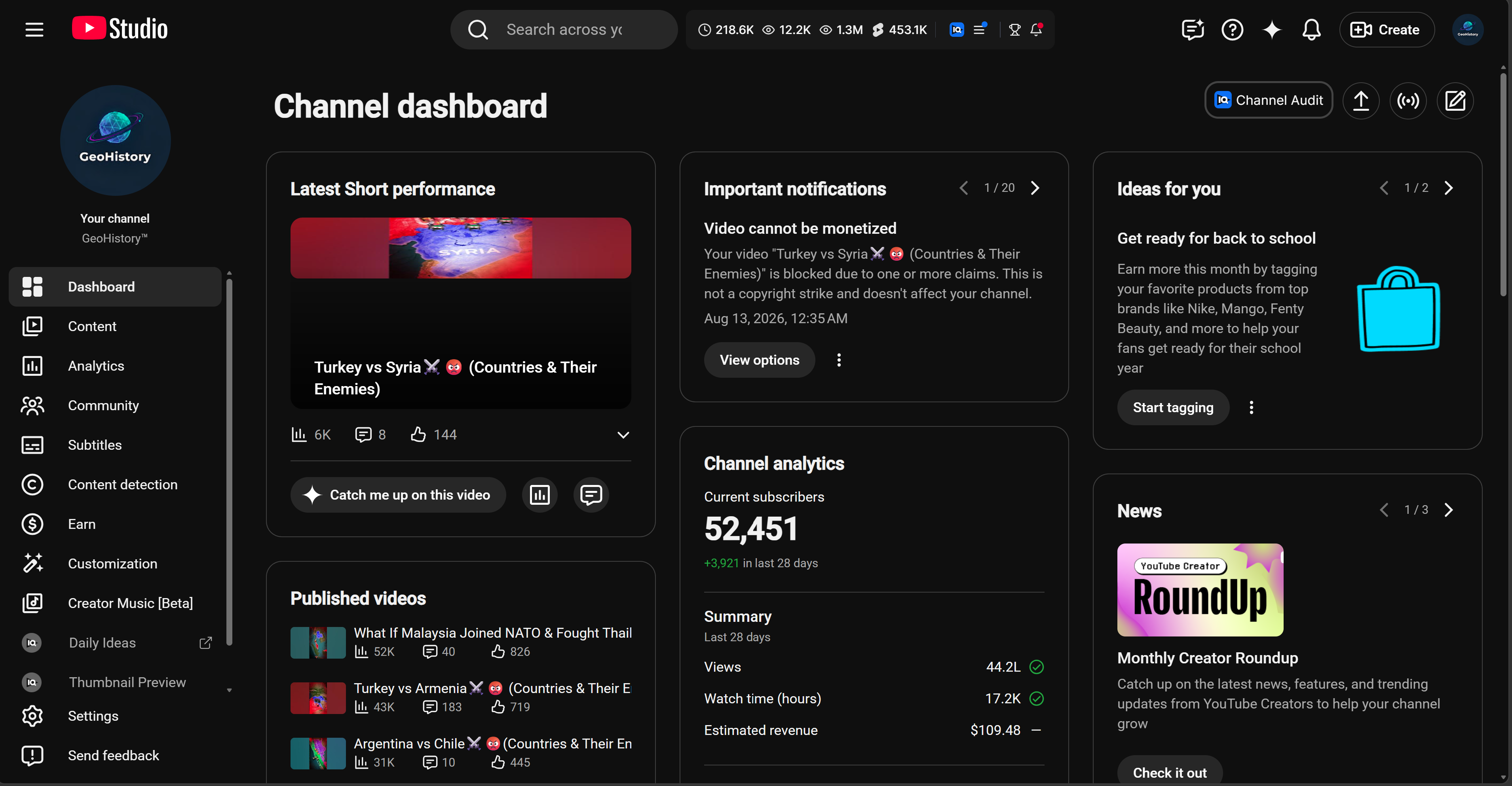Open Community in the sidebar
Viewport: 1512px width, 786px height.
click(115, 405)
